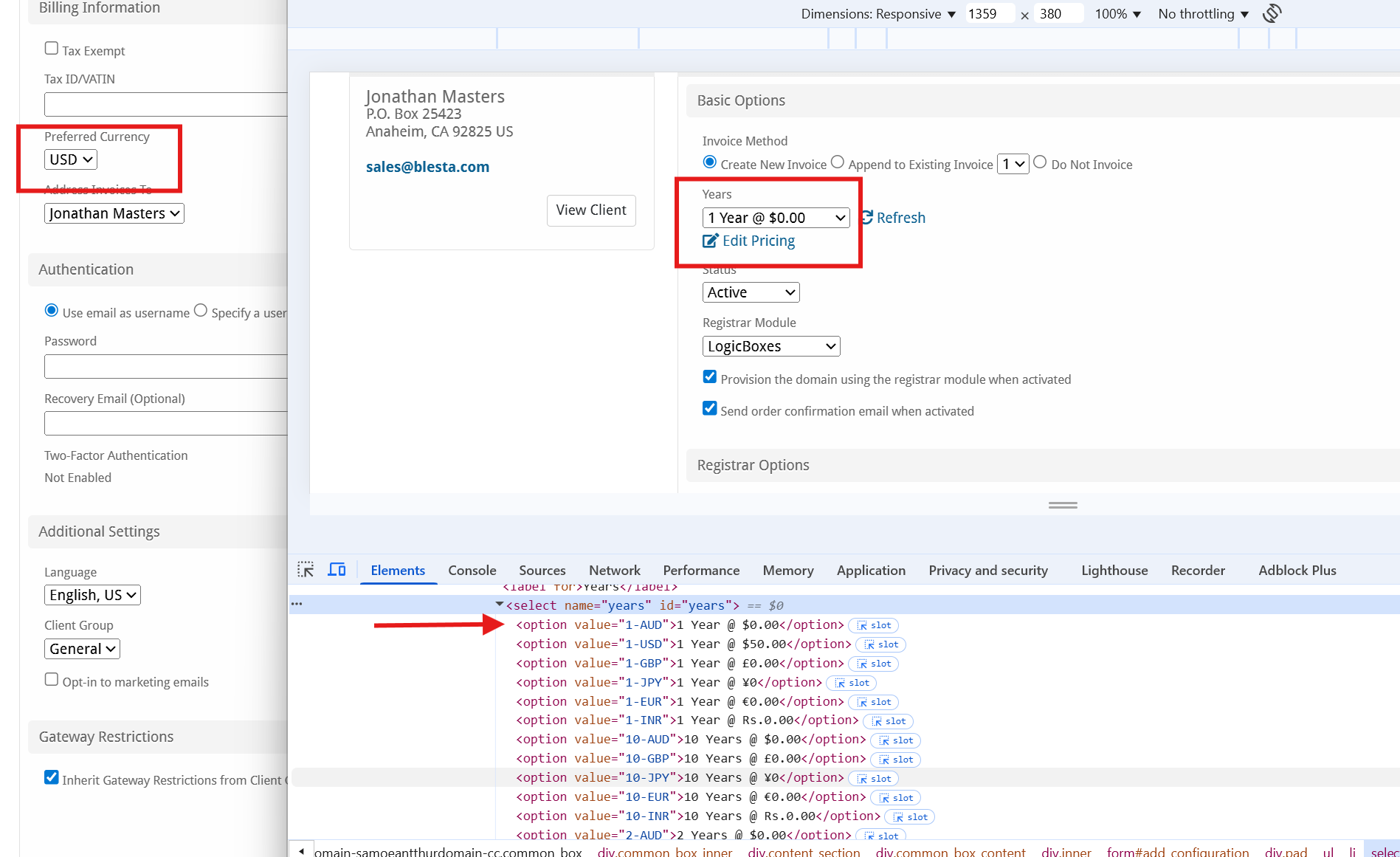
Task: Click the slot badge for 10-EUR option
Action: [x=895, y=798]
